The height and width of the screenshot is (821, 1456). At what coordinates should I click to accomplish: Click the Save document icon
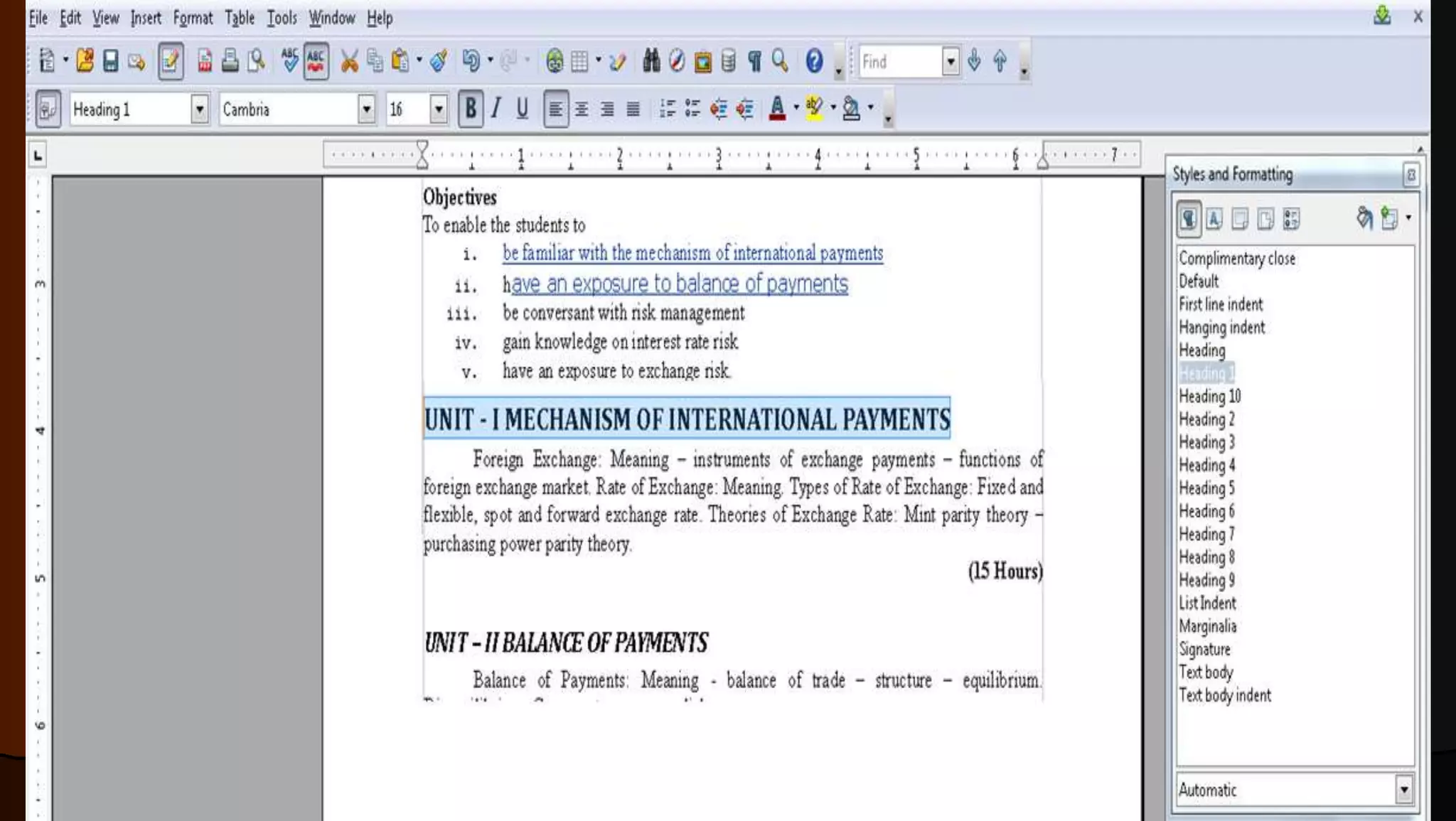(x=110, y=61)
